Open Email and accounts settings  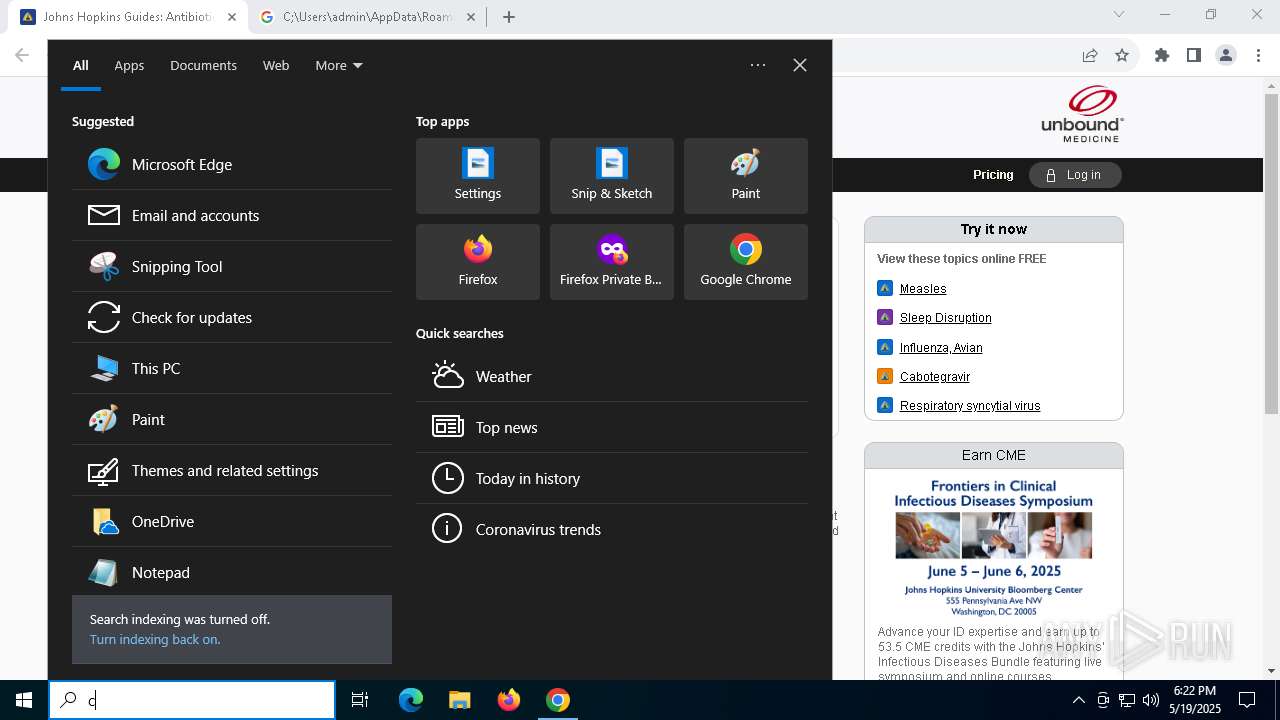click(231, 215)
